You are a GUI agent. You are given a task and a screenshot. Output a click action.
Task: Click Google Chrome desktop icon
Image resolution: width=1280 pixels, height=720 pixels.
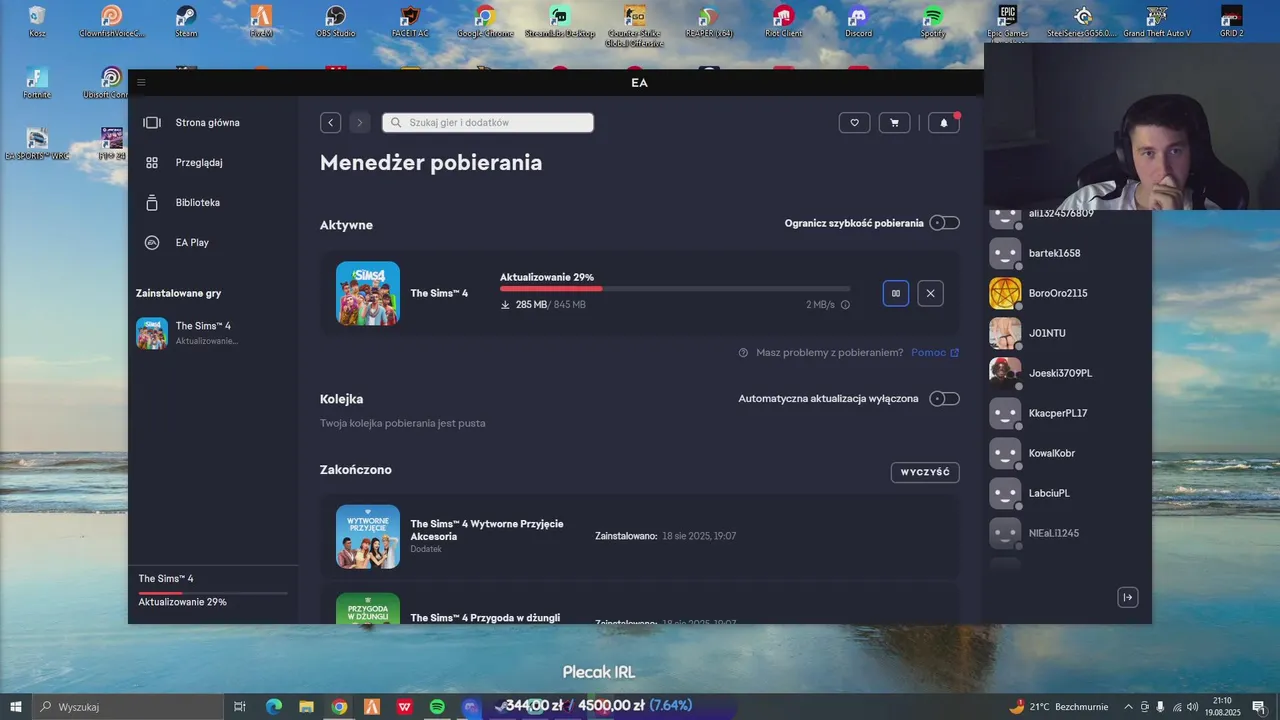coord(485,21)
